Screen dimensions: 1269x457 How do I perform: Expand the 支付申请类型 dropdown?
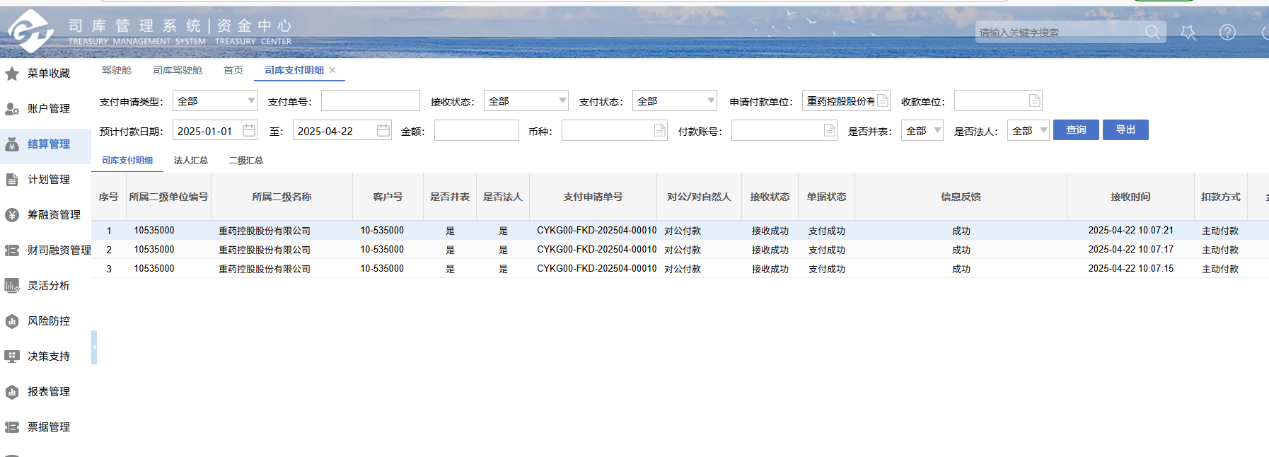coord(250,101)
